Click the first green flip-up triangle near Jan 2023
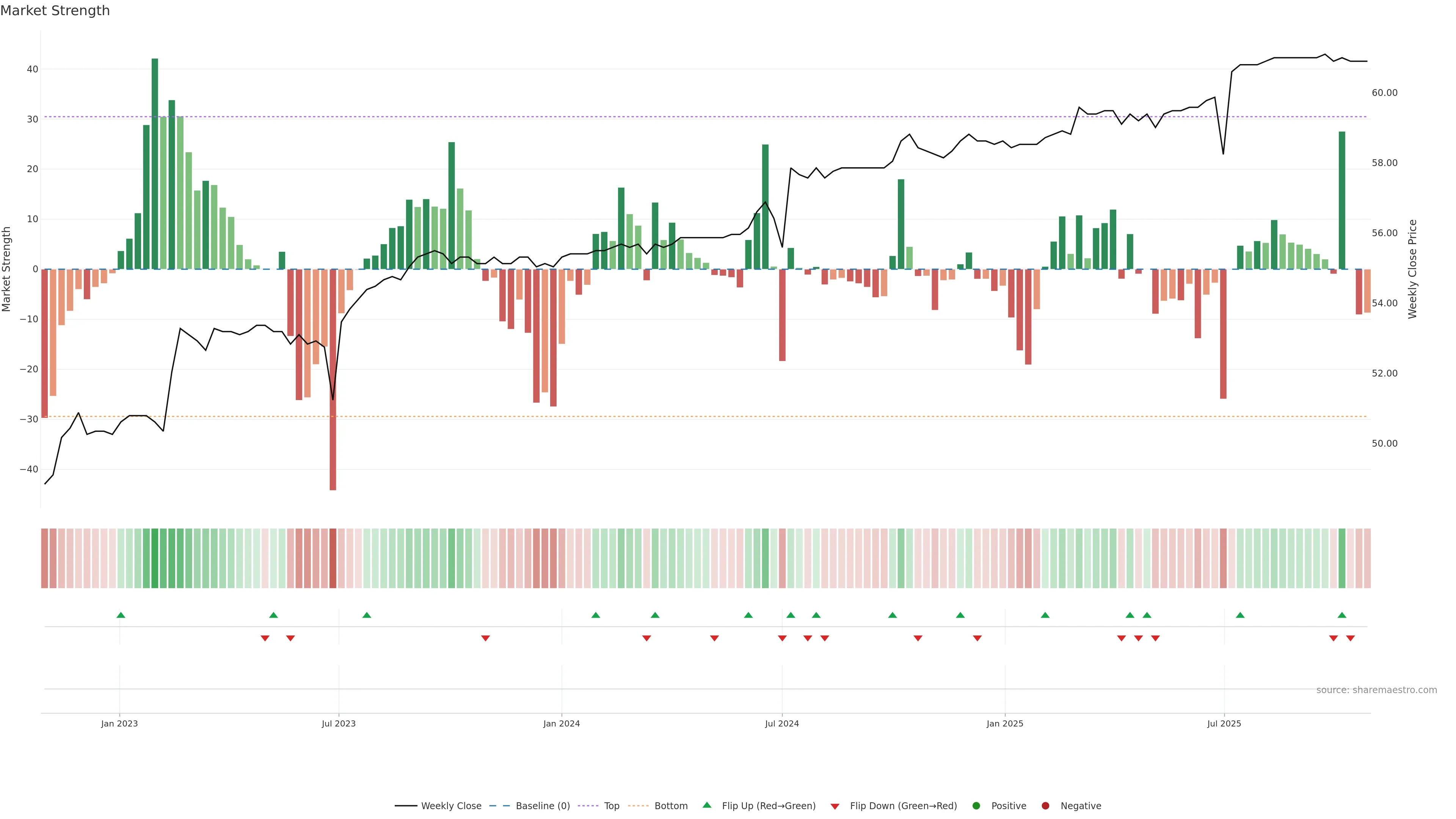The height and width of the screenshot is (819, 1456). [121, 615]
